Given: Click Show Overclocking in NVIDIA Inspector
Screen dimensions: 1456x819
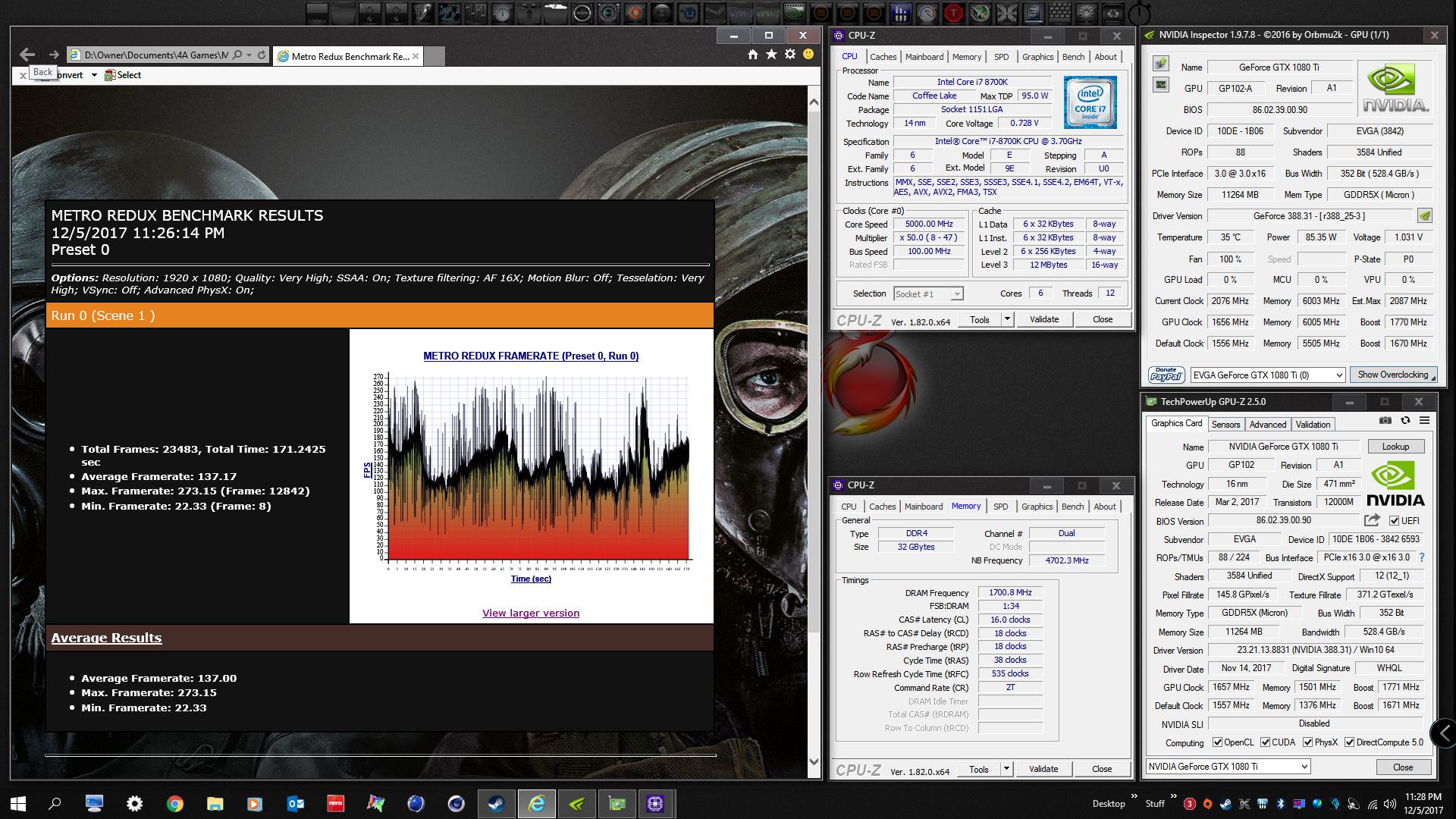Looking at the screenshot, I should click(1392, 375).
